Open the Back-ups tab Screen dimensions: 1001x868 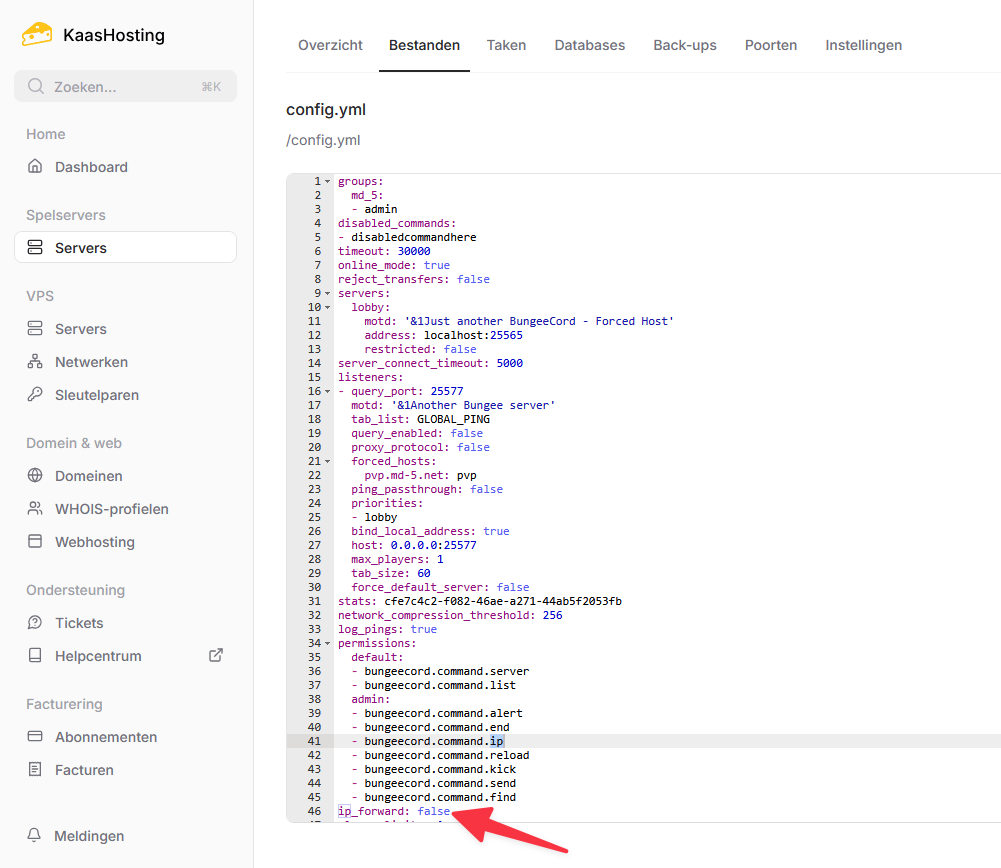pyautogui.click(x=685, y=45)
